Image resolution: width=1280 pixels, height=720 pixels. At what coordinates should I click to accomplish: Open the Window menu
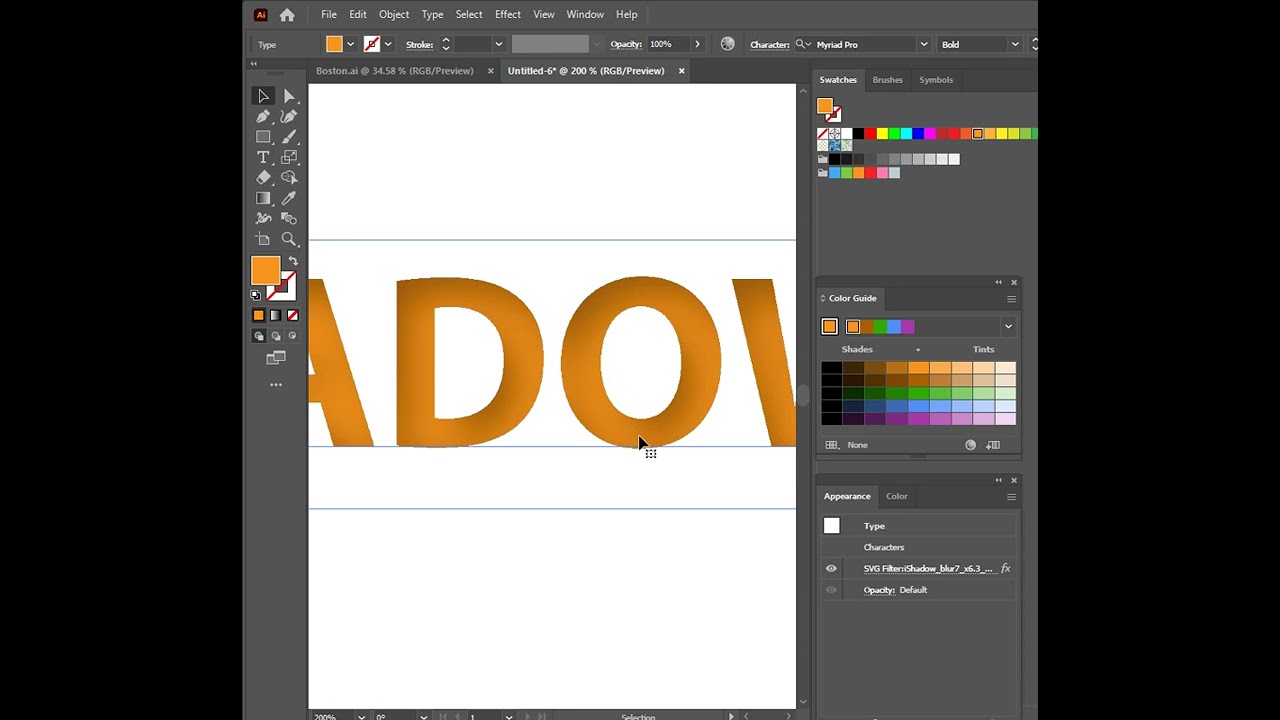[585, 15]
